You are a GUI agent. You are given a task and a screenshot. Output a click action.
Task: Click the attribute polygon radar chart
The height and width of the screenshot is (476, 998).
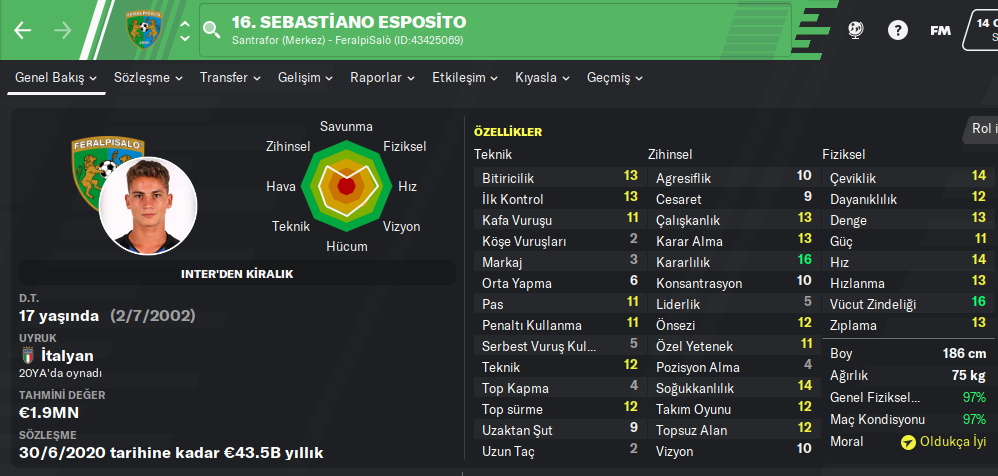tap(346, 185)
